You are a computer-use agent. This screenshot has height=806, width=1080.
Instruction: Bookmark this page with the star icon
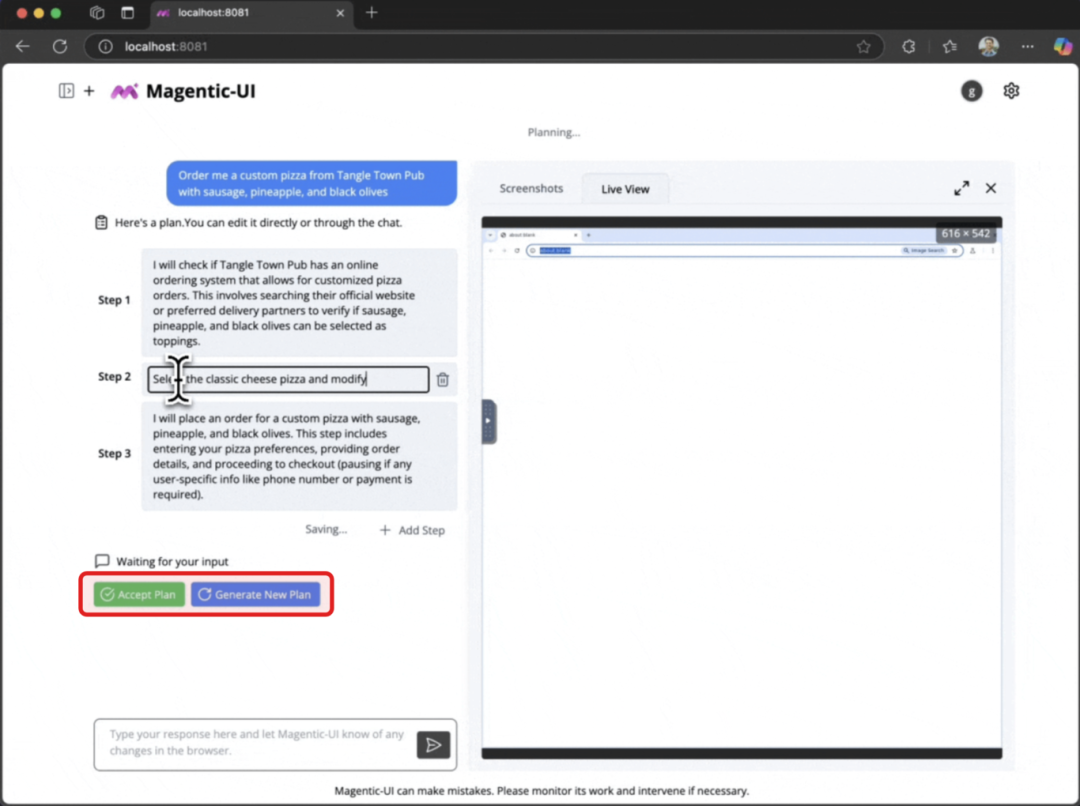click(x=863, y=46)
